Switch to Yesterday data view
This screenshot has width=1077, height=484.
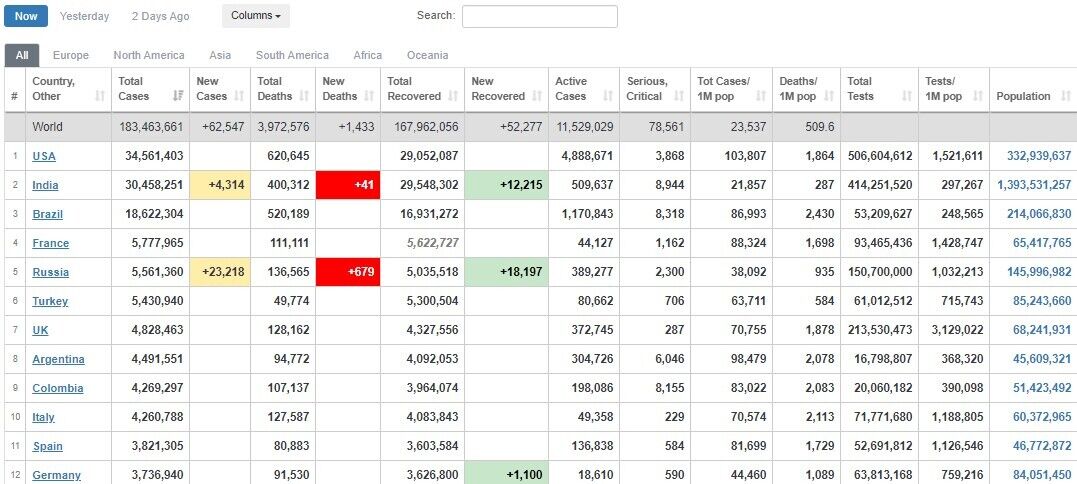(85, 16)
